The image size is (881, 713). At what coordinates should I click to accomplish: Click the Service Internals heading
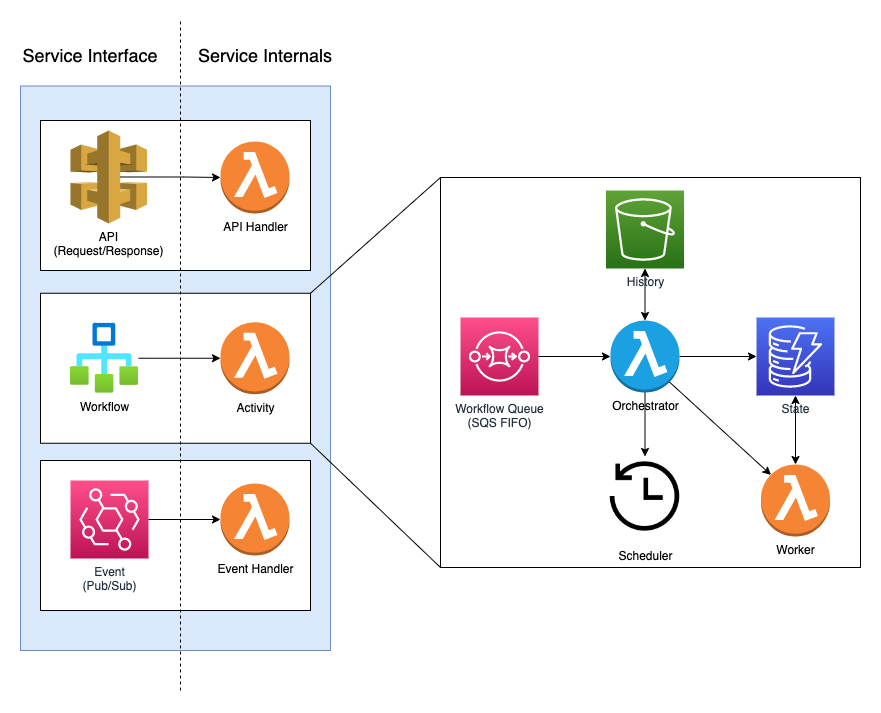[266, 56]
